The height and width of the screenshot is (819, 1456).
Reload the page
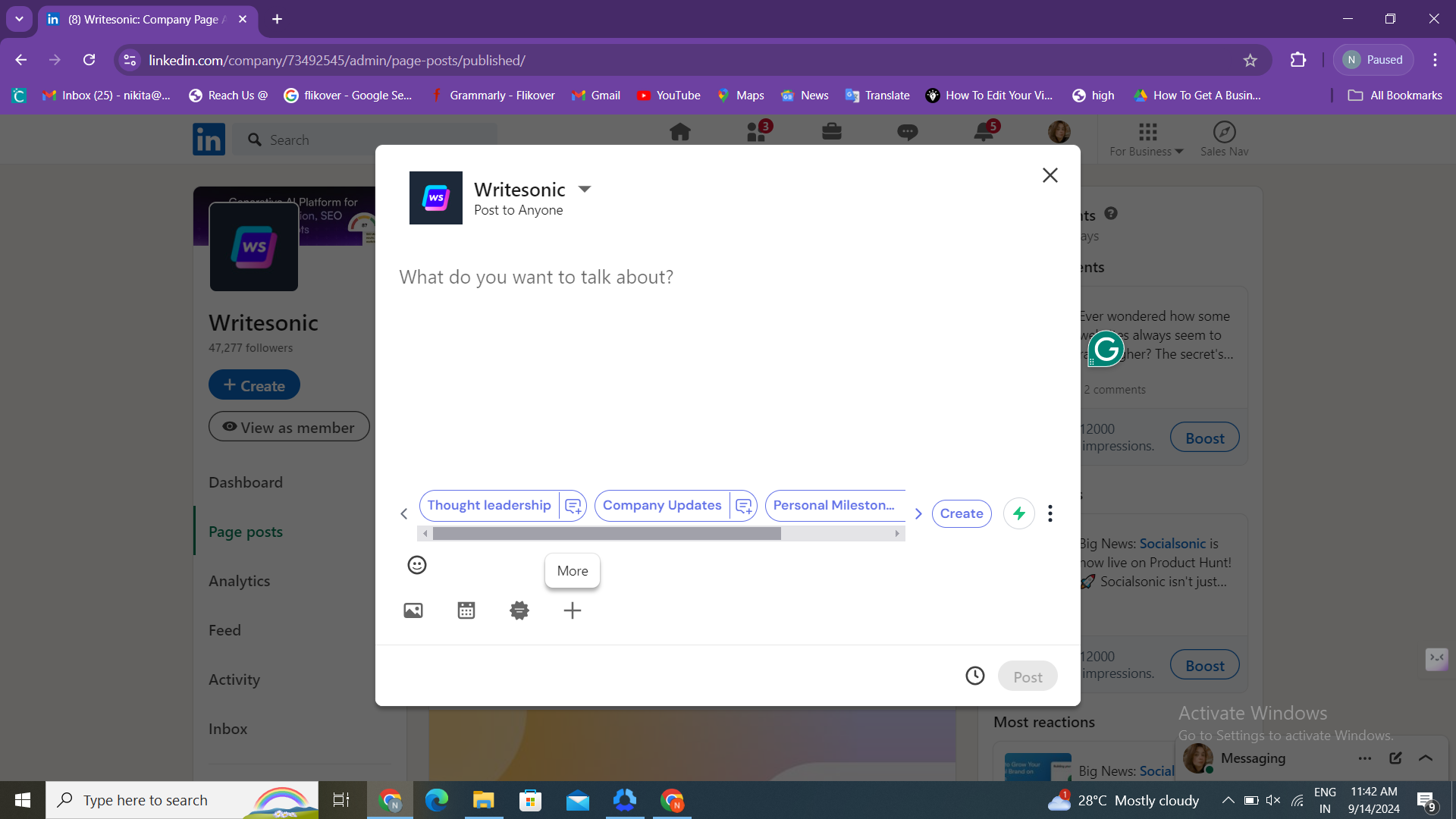tap(89, 60)
